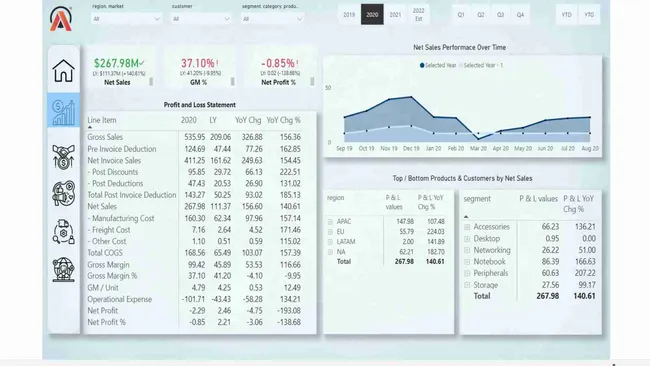Expand the NA region row
650x366 pixels.
330,252
